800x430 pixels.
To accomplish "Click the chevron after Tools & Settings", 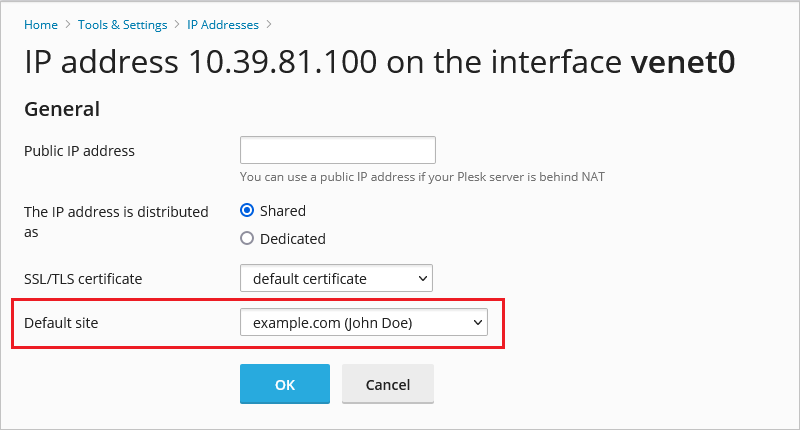I will 176,24.
